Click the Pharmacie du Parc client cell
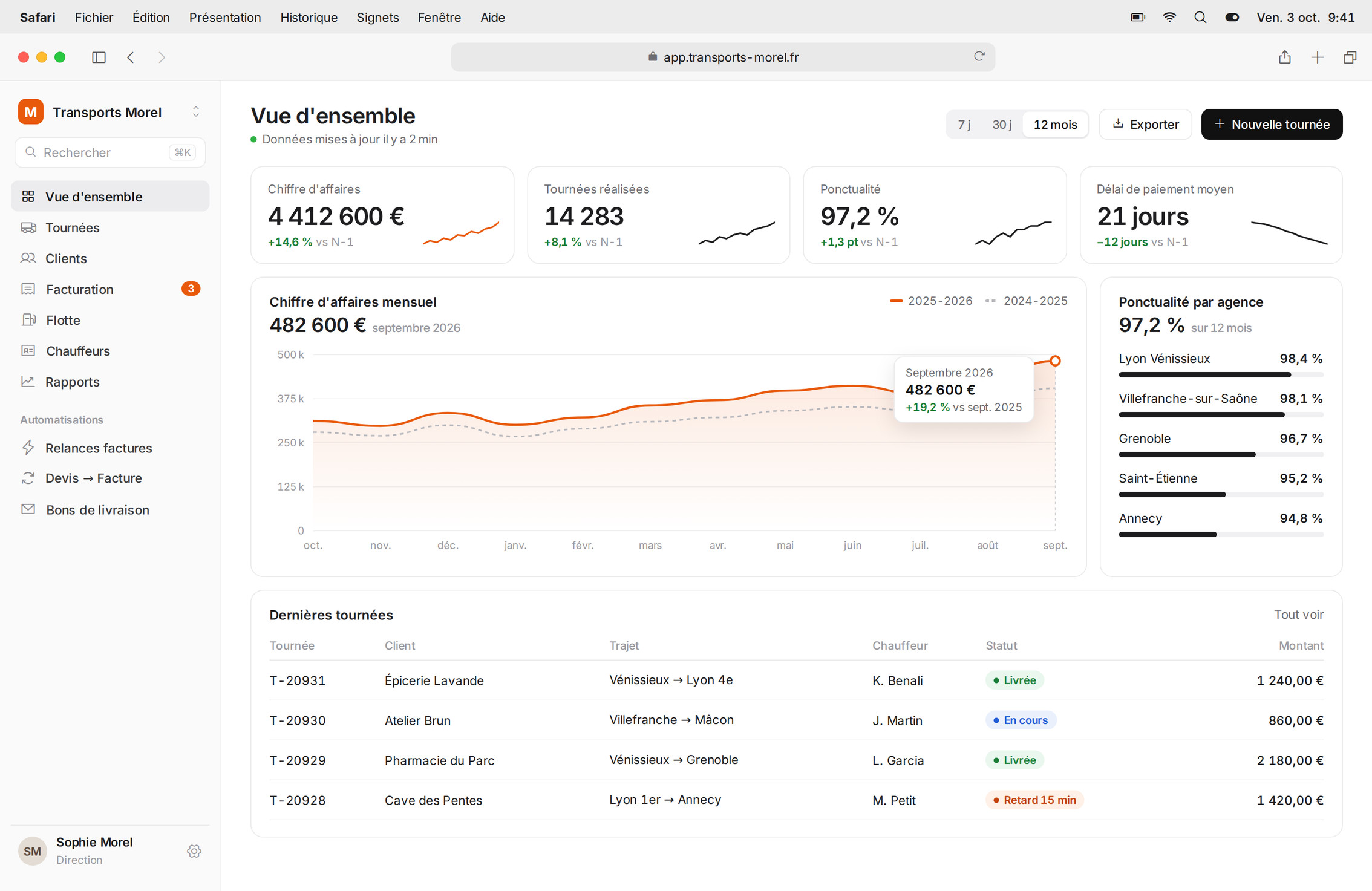Screen dimensions: 1372x891 pos(439,760)
